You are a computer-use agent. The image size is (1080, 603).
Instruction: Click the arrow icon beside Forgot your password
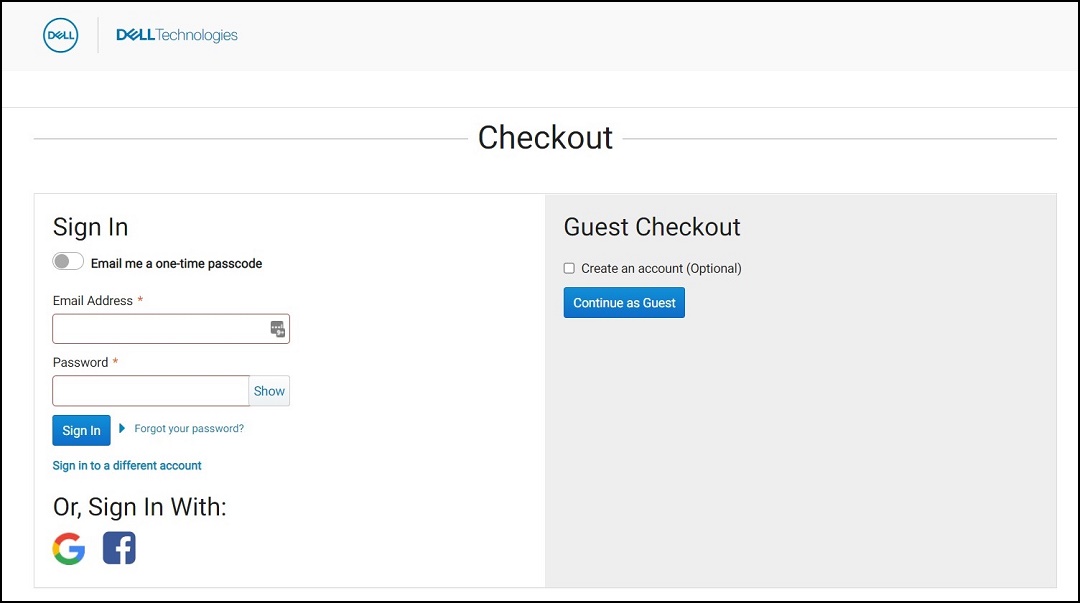tap(124, 428)
